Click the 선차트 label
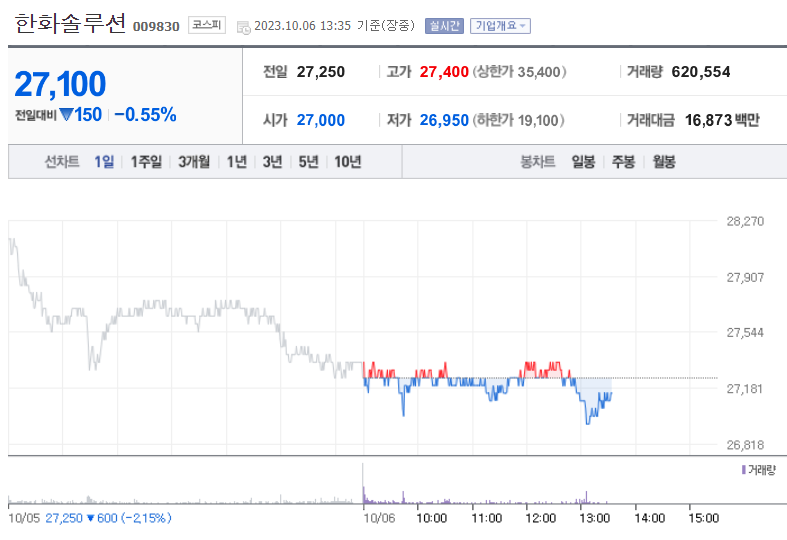 (x=62, y=162)
